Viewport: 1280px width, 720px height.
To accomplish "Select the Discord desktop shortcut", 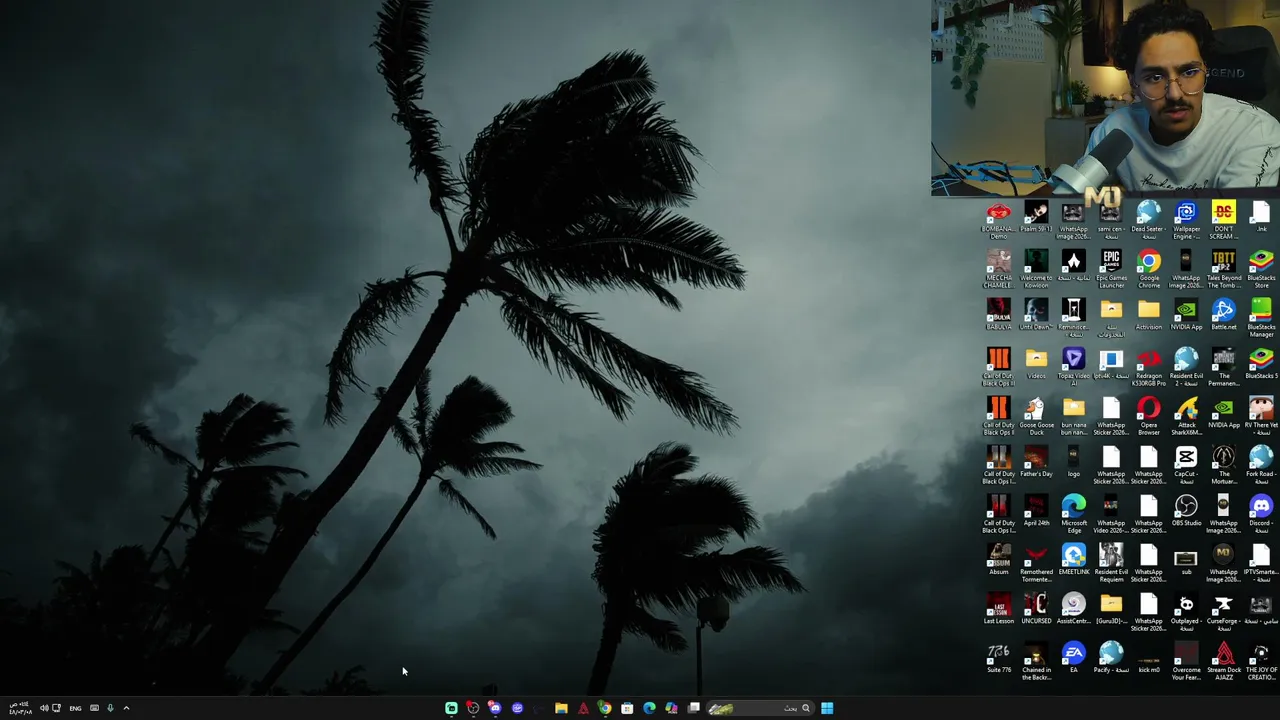I will (1261, 514).
